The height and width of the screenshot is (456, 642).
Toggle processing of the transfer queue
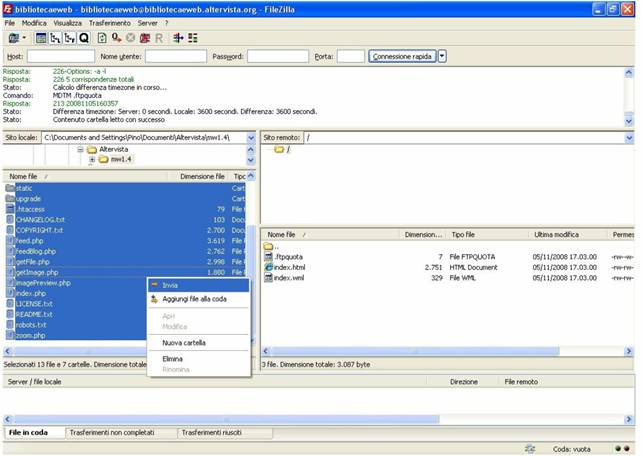(x=116, y=38)
